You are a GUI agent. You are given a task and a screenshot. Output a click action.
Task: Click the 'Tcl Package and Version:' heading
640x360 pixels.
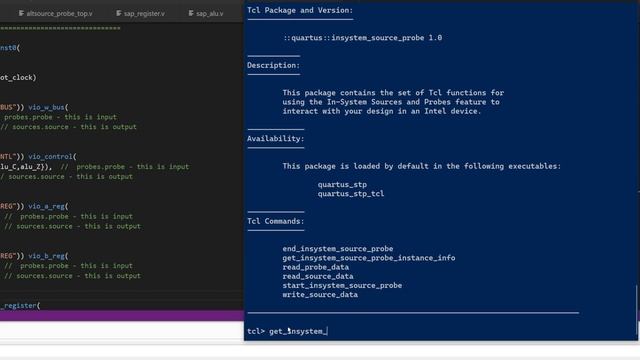300,10
